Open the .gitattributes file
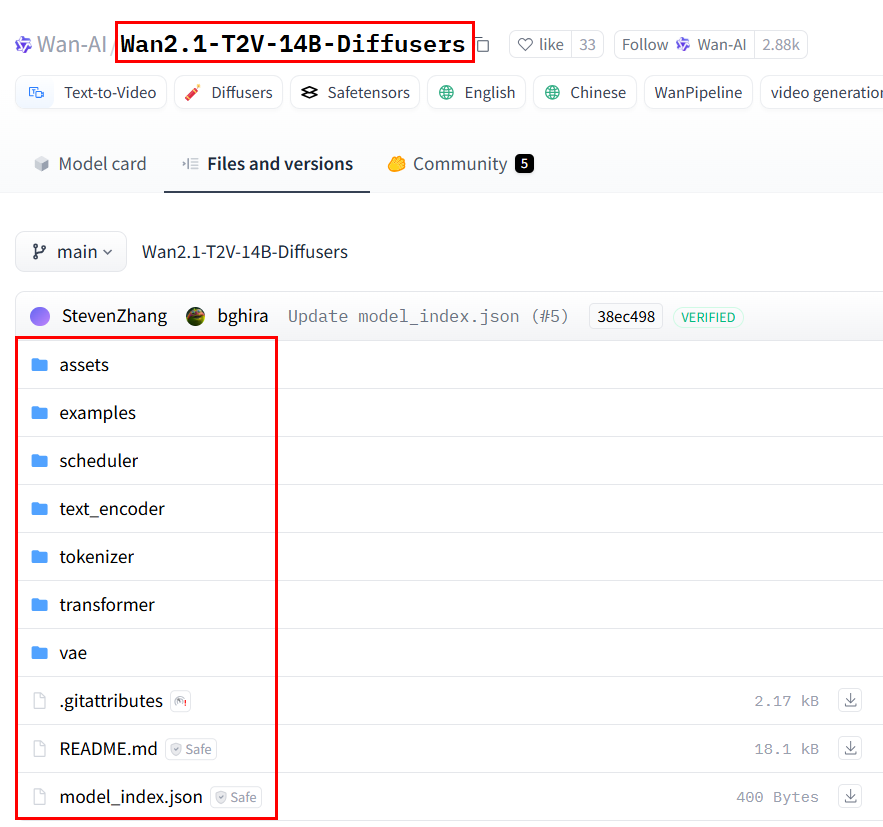The height and width of the screenshot is (827, 883). [x=111, y=701]
